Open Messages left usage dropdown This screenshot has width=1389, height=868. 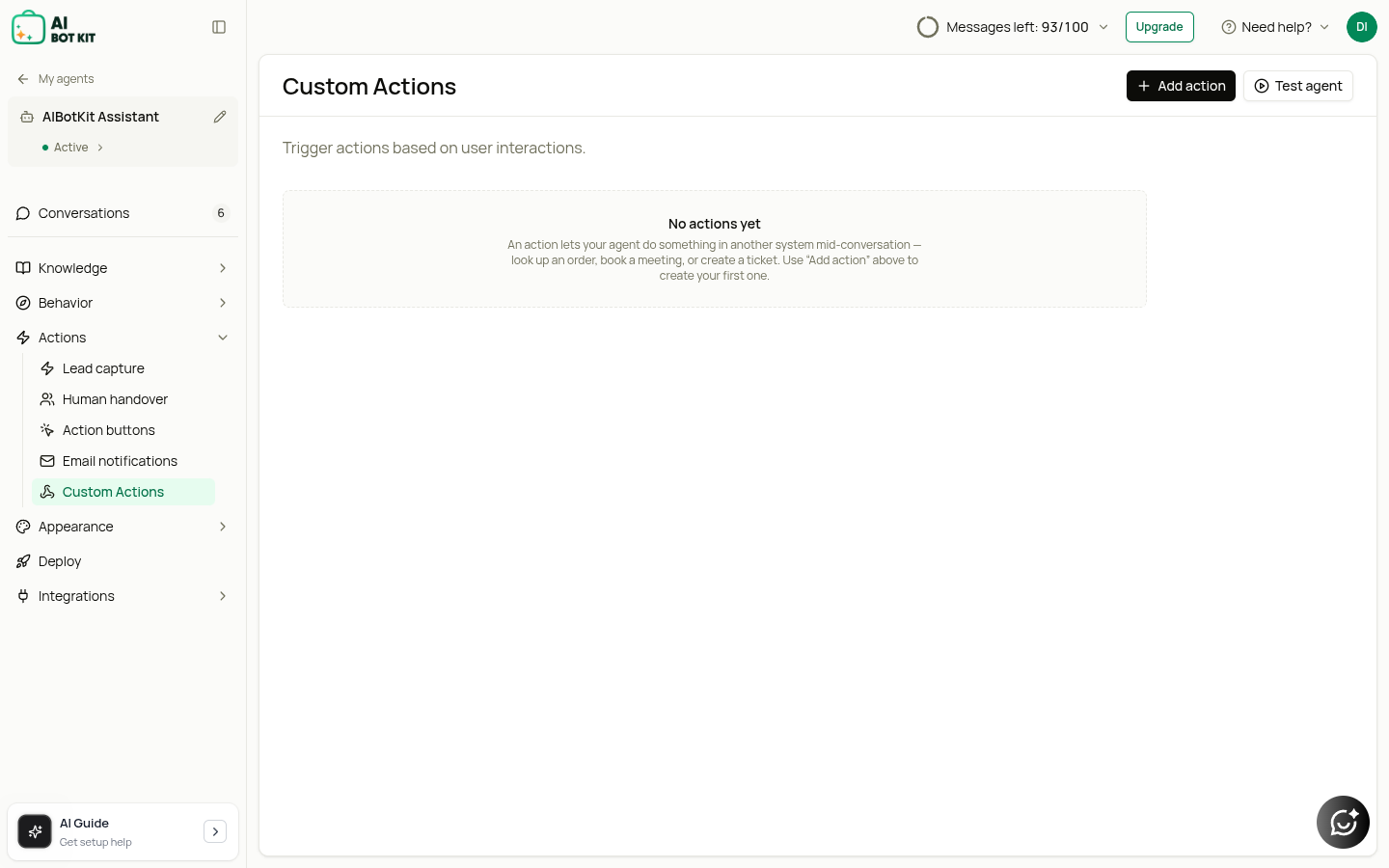coord(1013,27)
